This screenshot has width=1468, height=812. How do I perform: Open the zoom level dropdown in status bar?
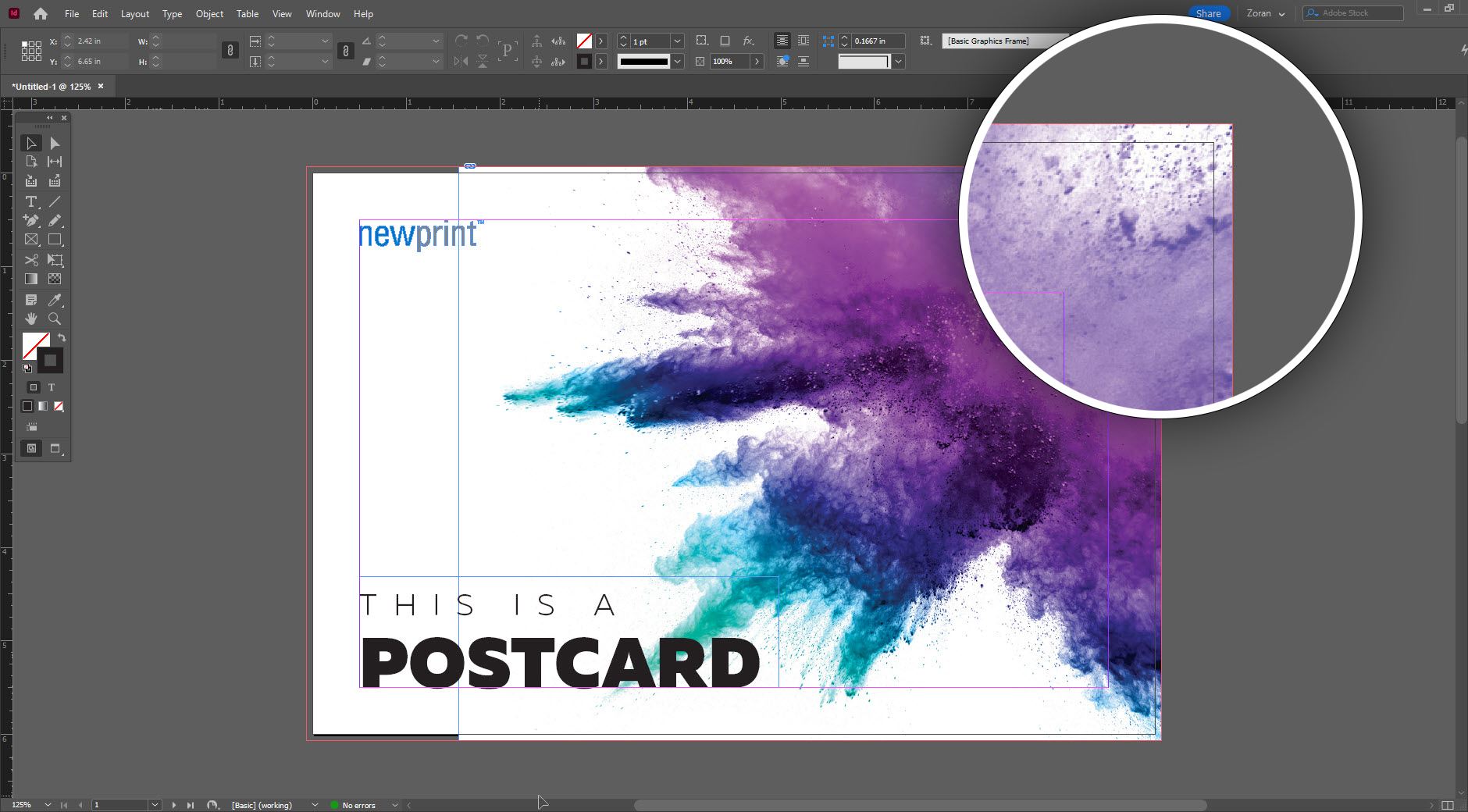pyautogui.click(x=48, y=805)
